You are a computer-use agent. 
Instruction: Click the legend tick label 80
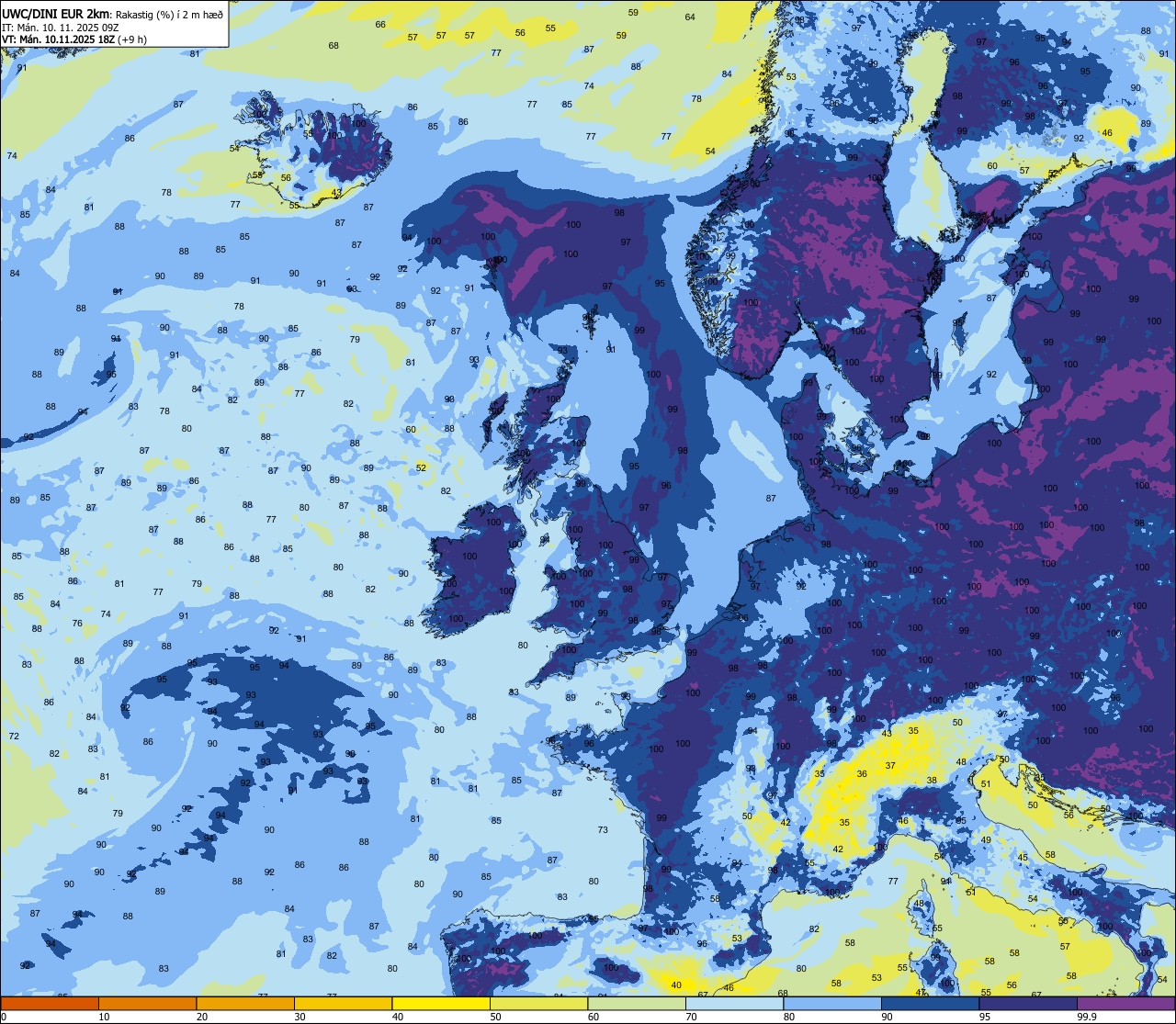[789, 1017]
